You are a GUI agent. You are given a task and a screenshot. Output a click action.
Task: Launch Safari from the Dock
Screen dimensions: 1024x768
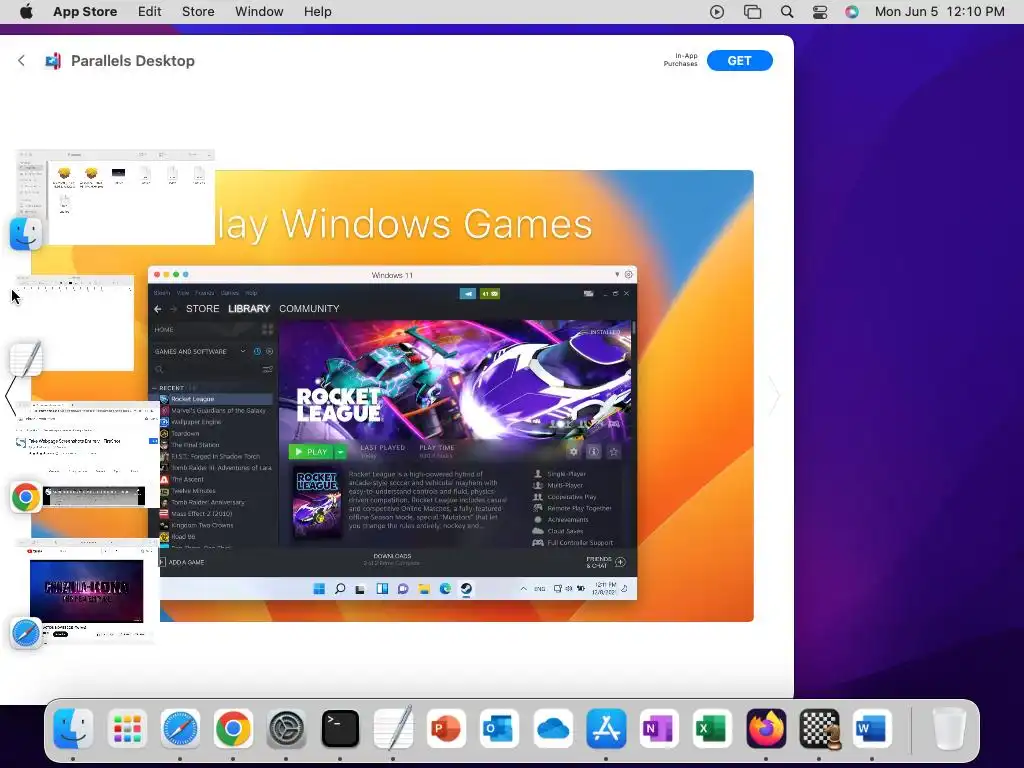click(180, 728)
